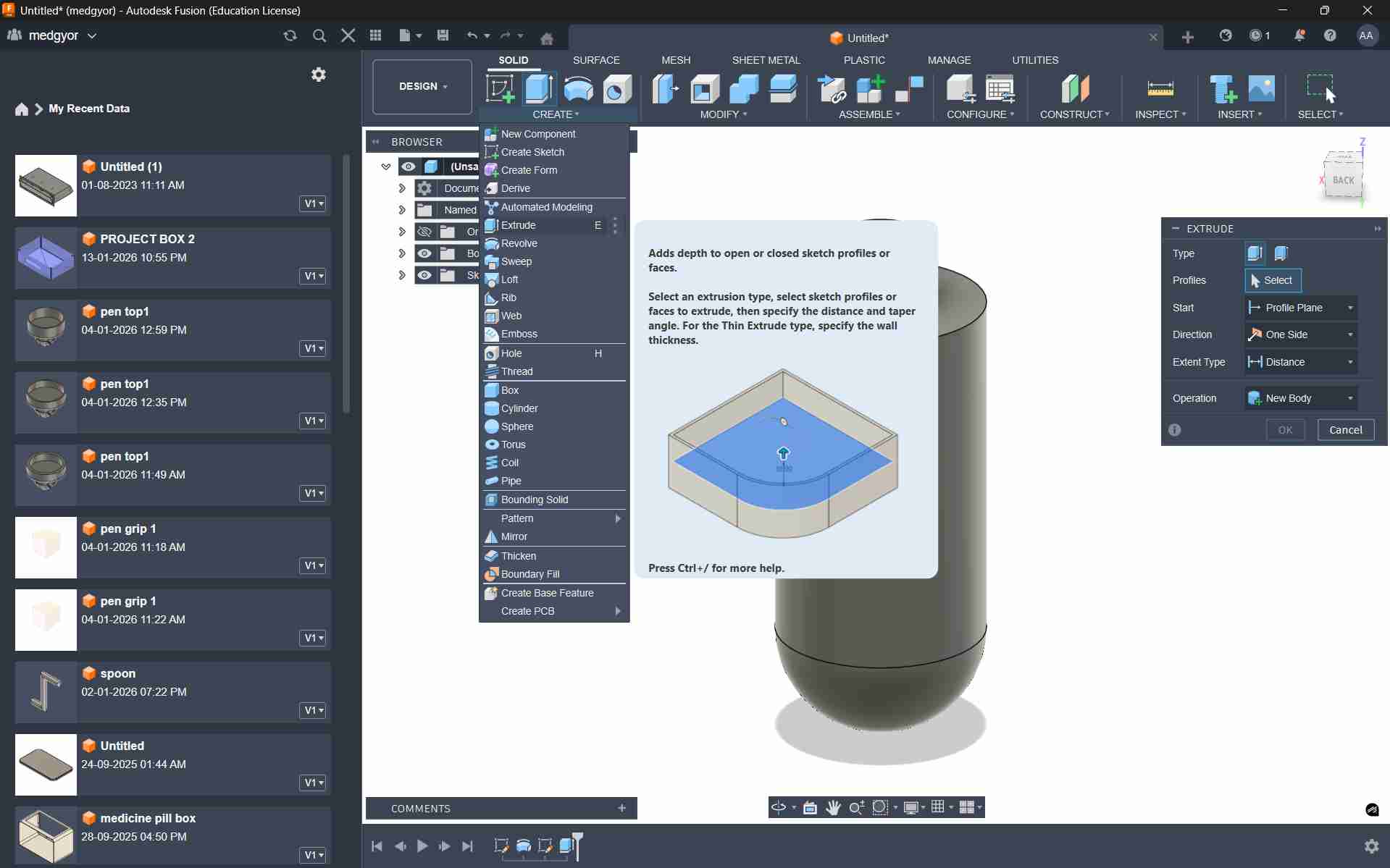Image resolution: width=1390 pixels, height=868 pixels.
Task: Click the Hole tool icon in toolbar
Action: coord(617,89)
